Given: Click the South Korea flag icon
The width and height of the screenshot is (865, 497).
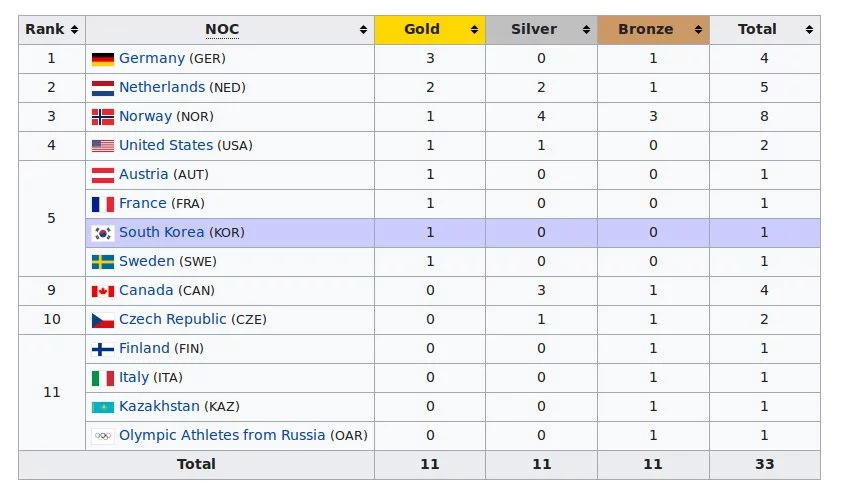Looking at the screenshot, I should tap(102, 233).
